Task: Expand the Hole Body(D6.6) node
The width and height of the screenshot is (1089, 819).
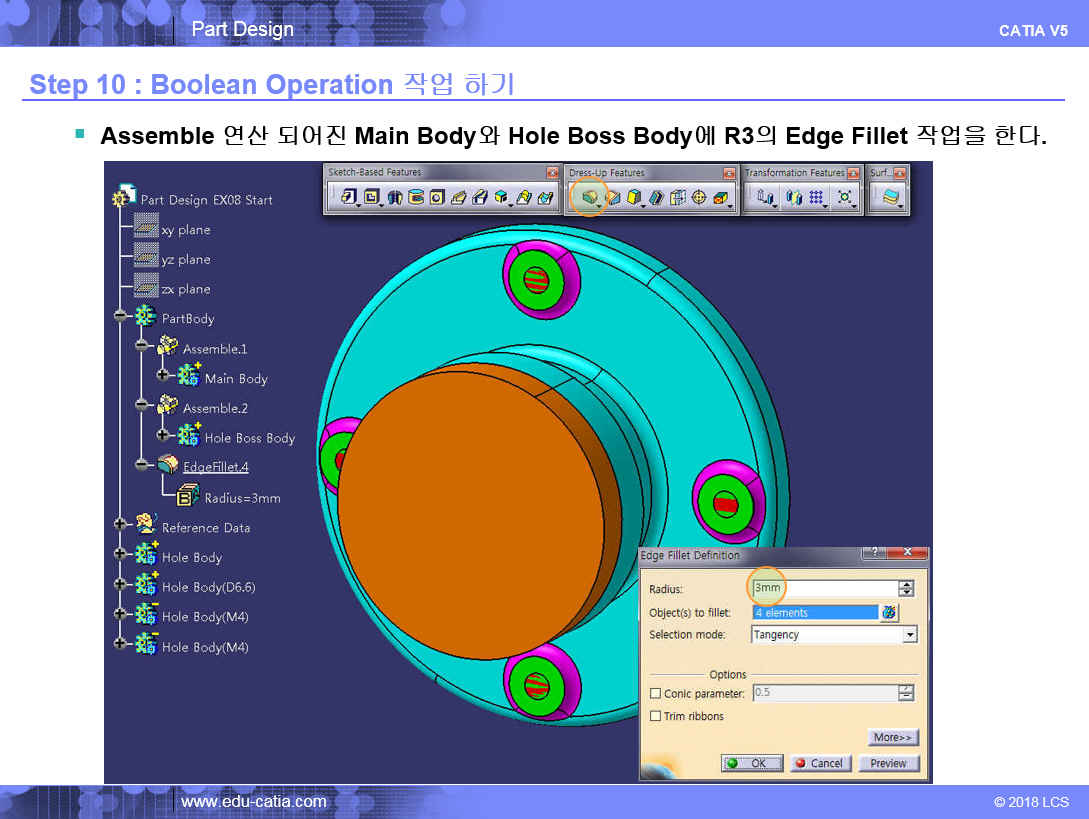Action: click(121, 587)
